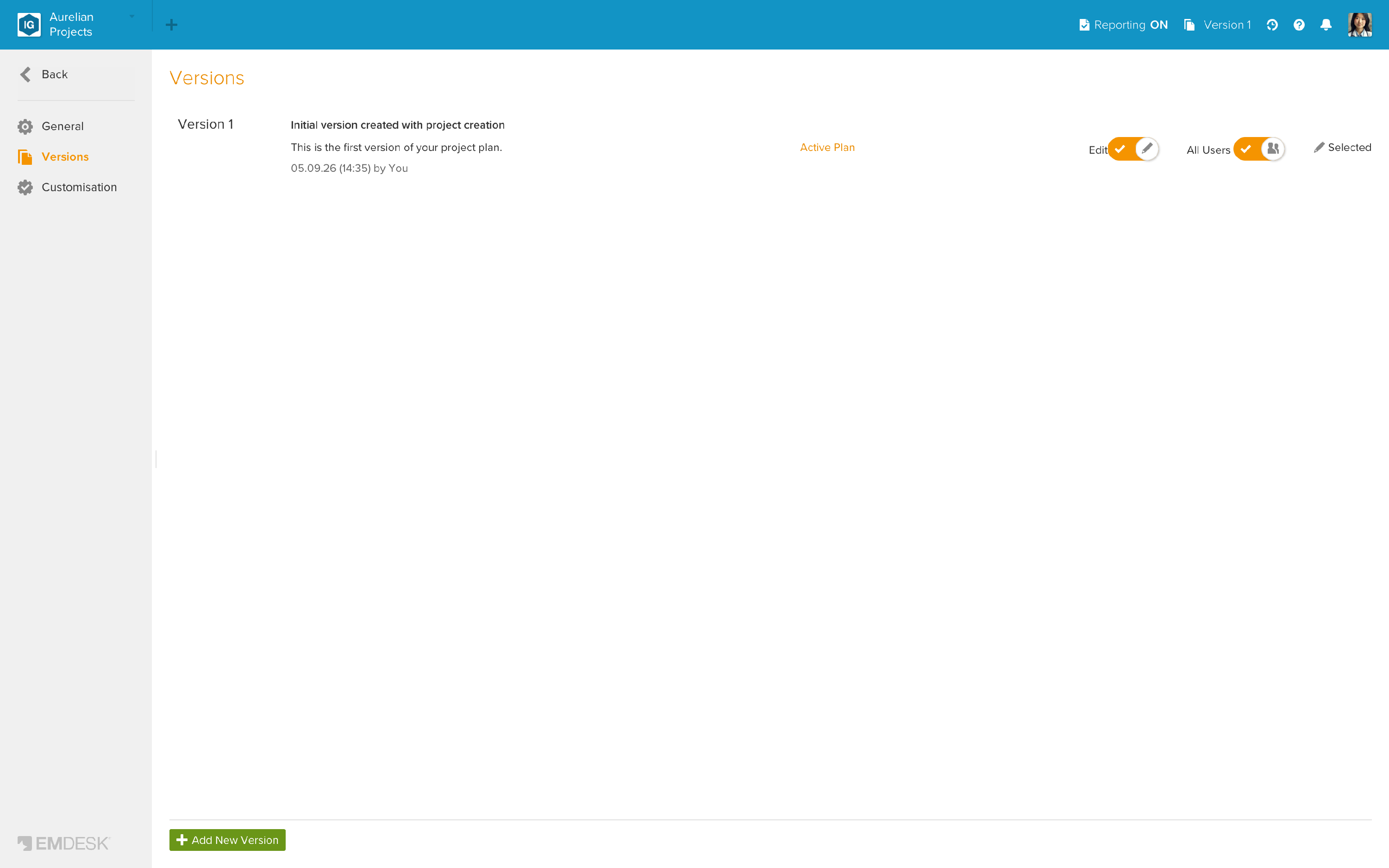The width and height of the screenshot is (1389, 868).
Task: Open the notifications bell
Action: click(1326, 25)
